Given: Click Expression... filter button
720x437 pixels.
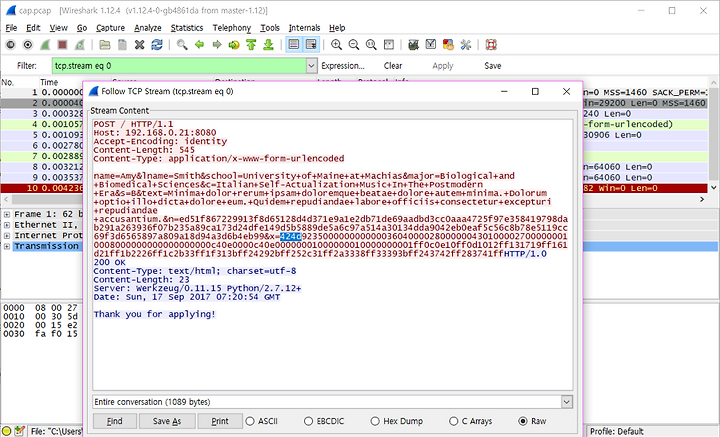Looking at the screenshot, I should pos(343,66).
